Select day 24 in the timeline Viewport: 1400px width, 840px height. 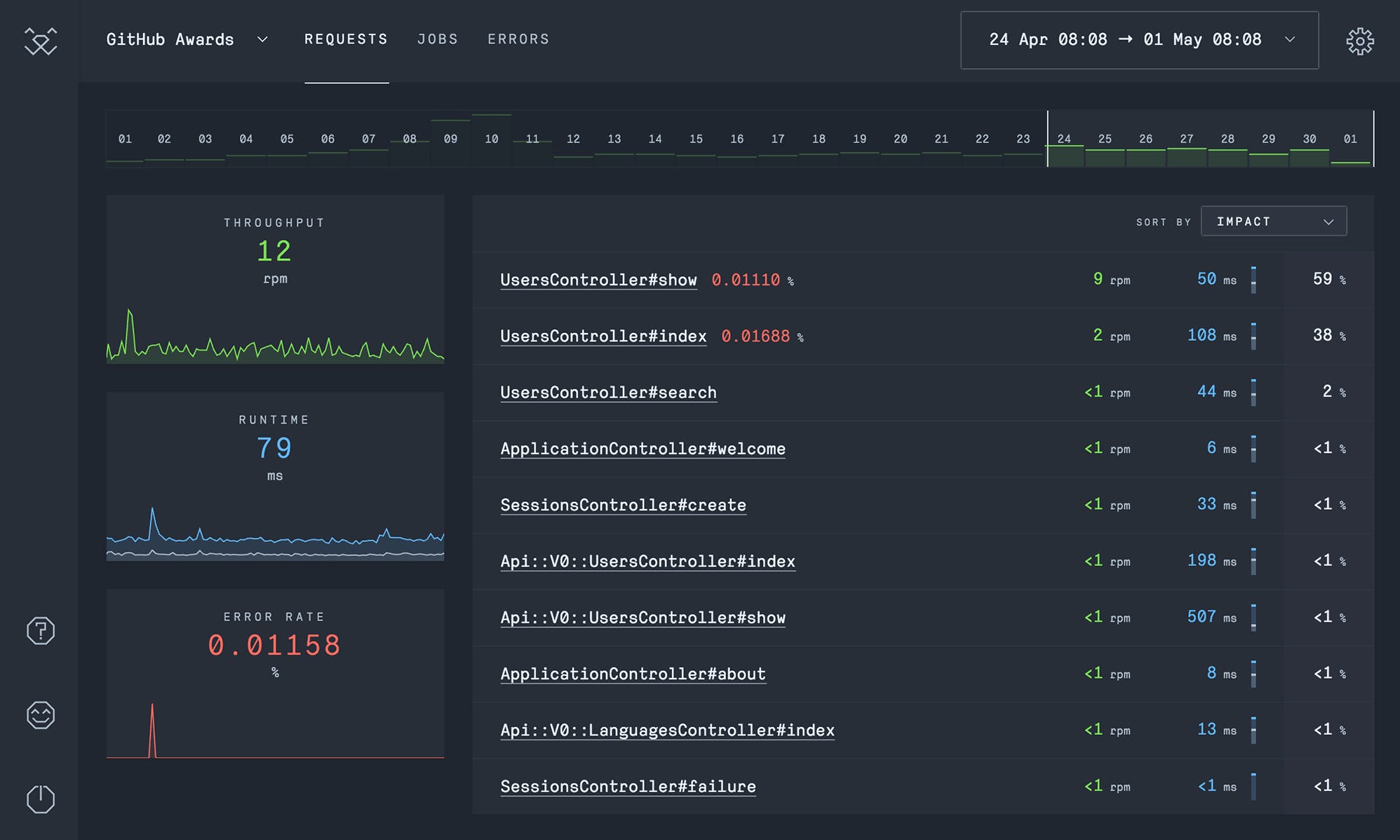click(1064, 139)
